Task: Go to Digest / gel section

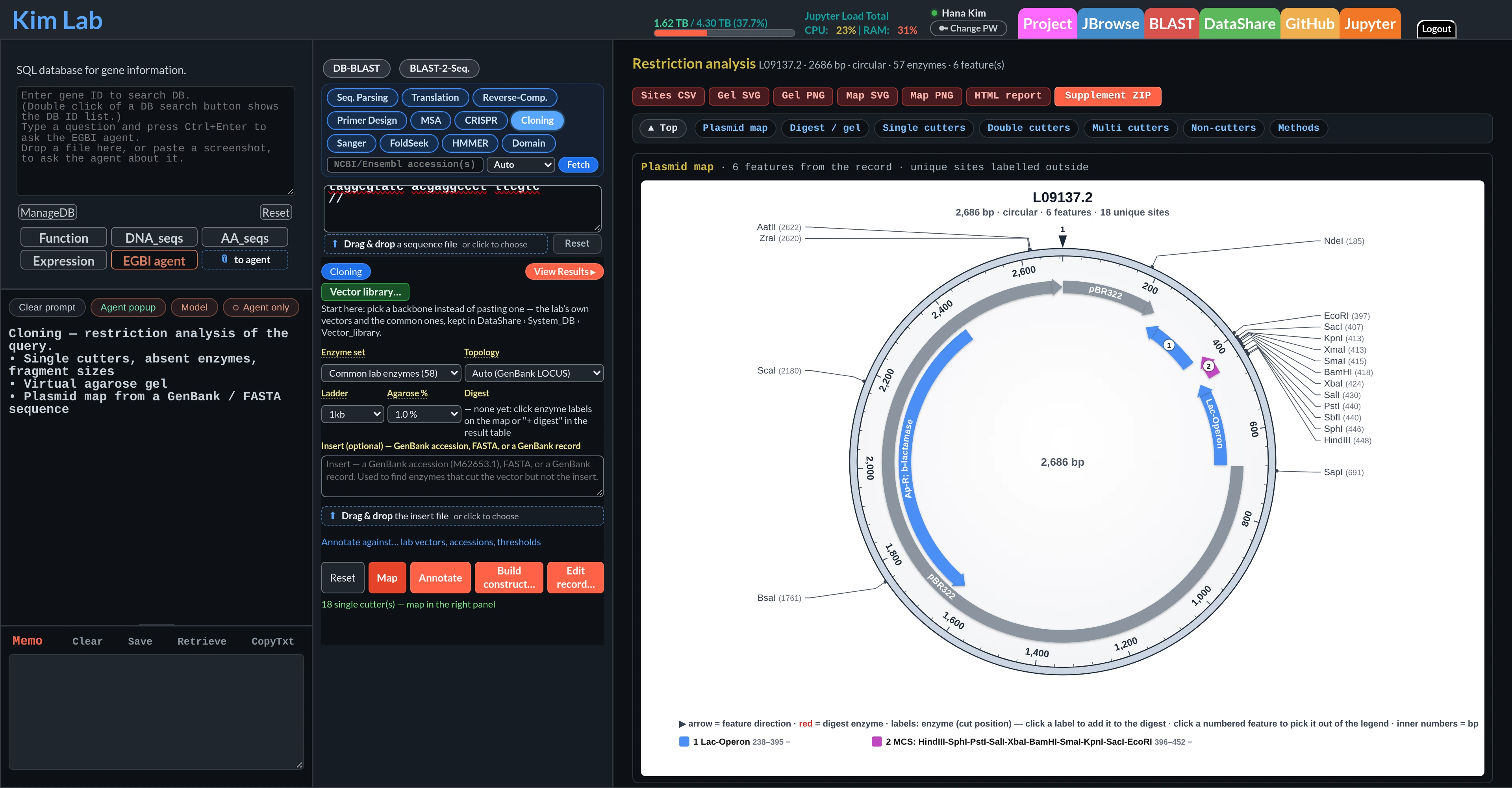Action: point(825,128)
